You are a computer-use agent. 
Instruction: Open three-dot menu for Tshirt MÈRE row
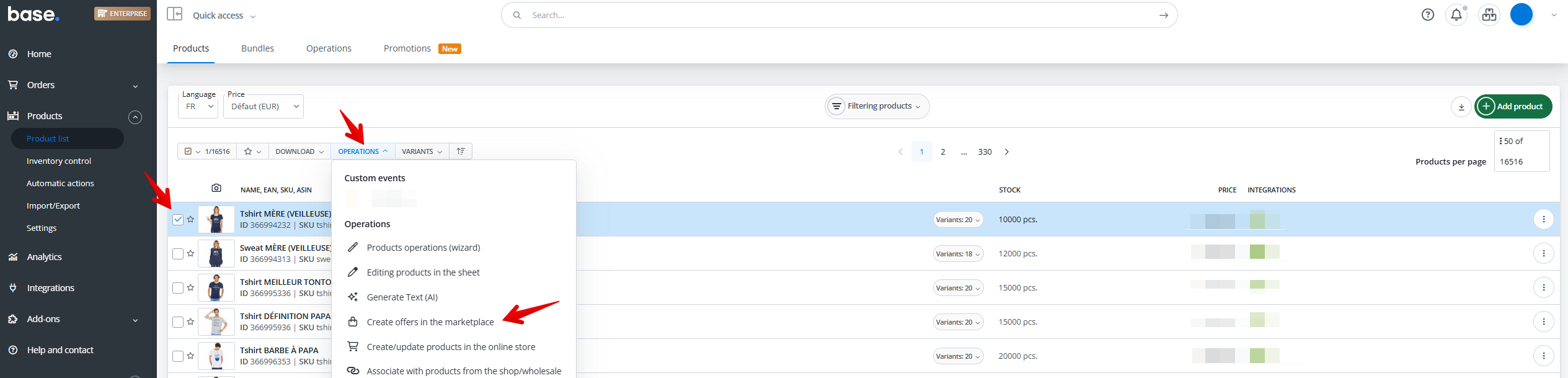pos(1543,220)
